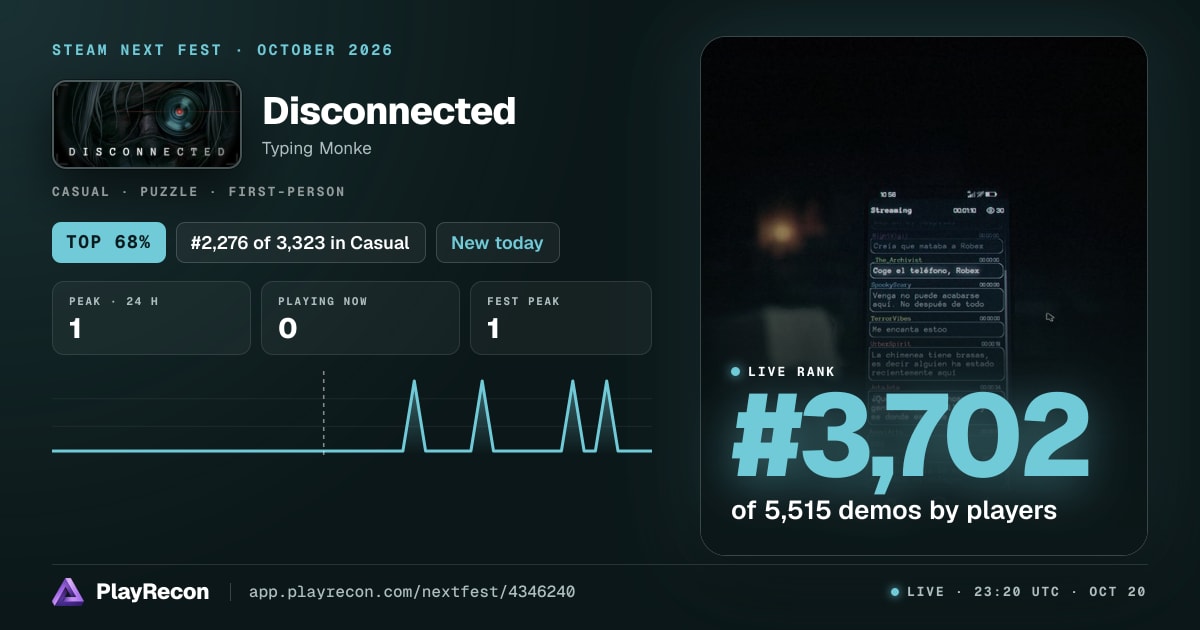The height and width of the screenshot is (630, 1200).
Task: Click the CASUAL · PUZZLE · FIRST-PERSON tags line
Action: click(x=198, y=191)
